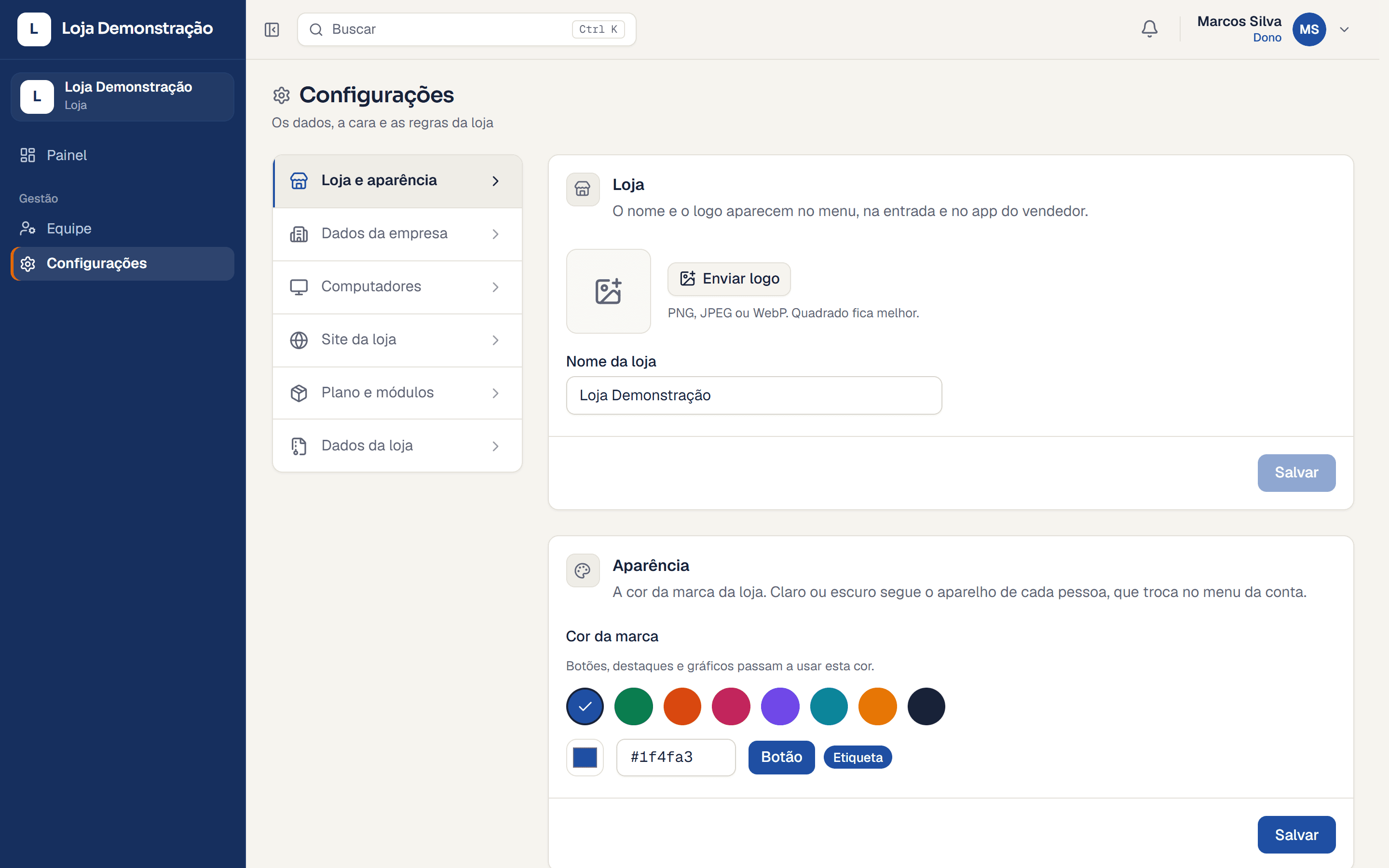Click the Marcos Silva user name

1239,21
